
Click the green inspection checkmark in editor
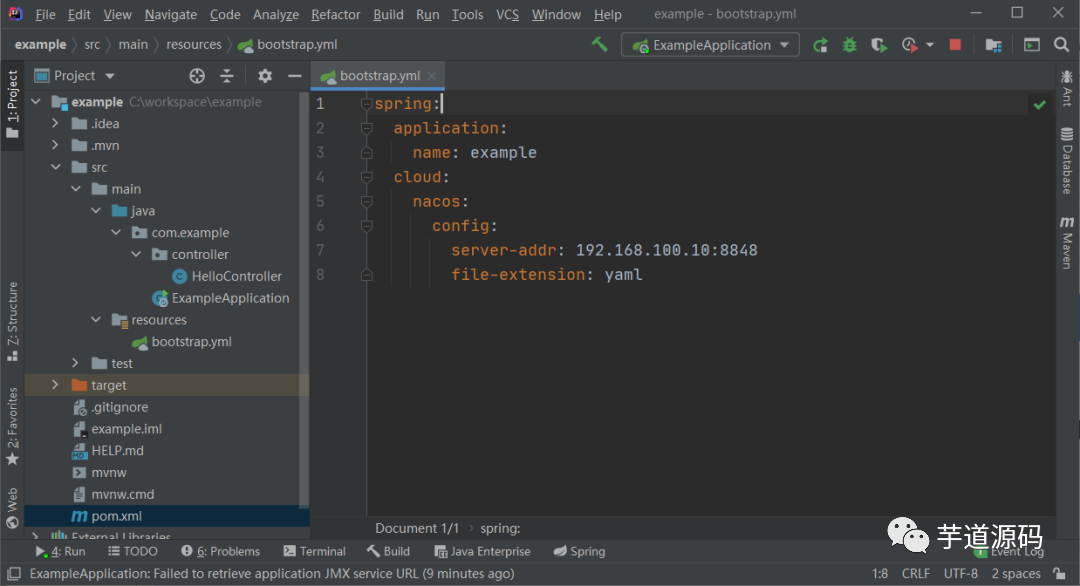(1039, 105)
